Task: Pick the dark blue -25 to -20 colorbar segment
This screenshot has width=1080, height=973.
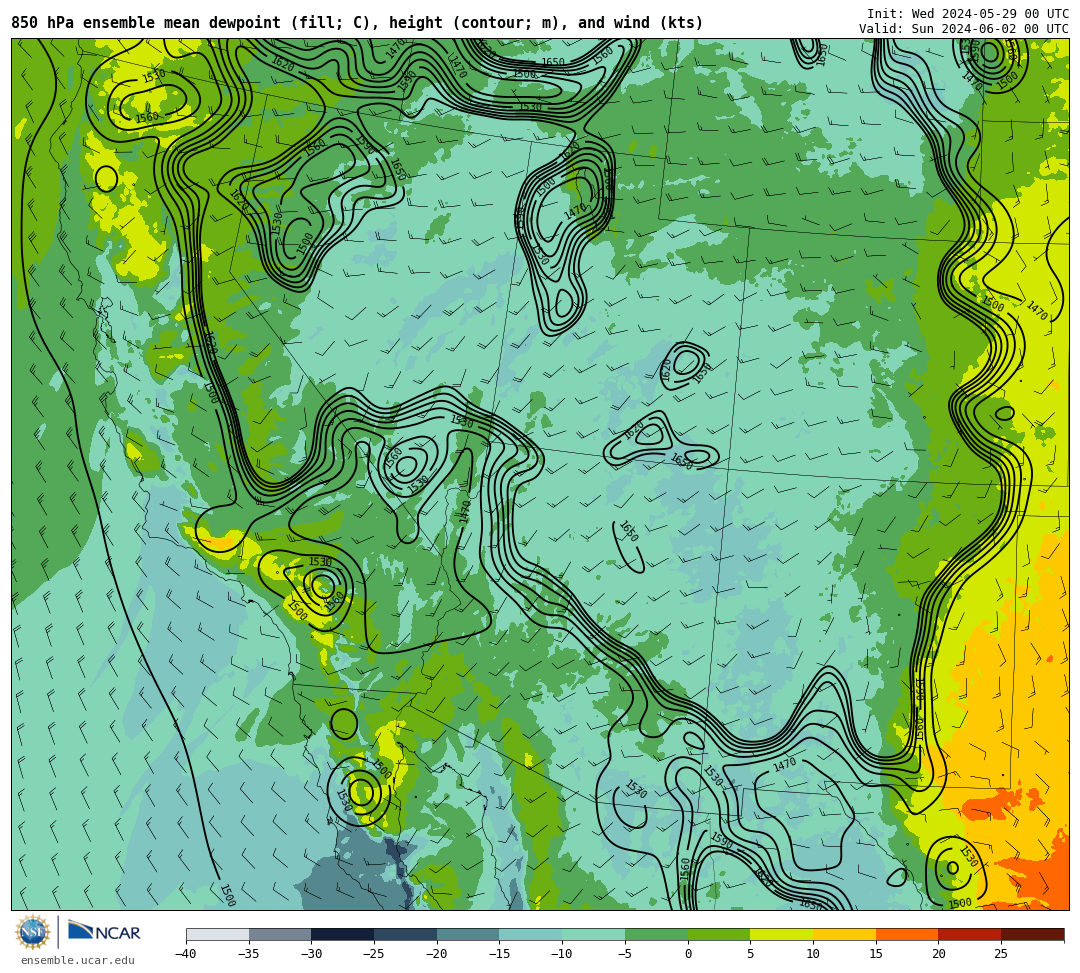Action: point(406,934)
